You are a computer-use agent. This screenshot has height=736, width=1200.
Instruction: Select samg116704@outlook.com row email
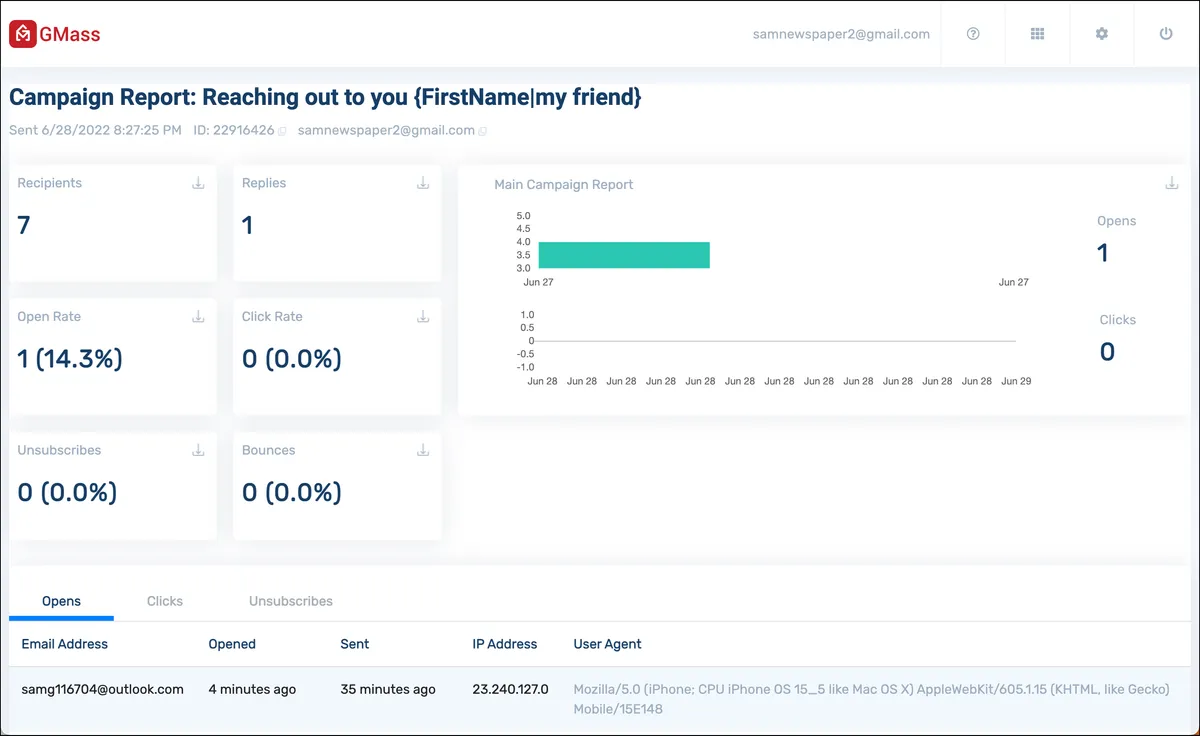(102, 689)
